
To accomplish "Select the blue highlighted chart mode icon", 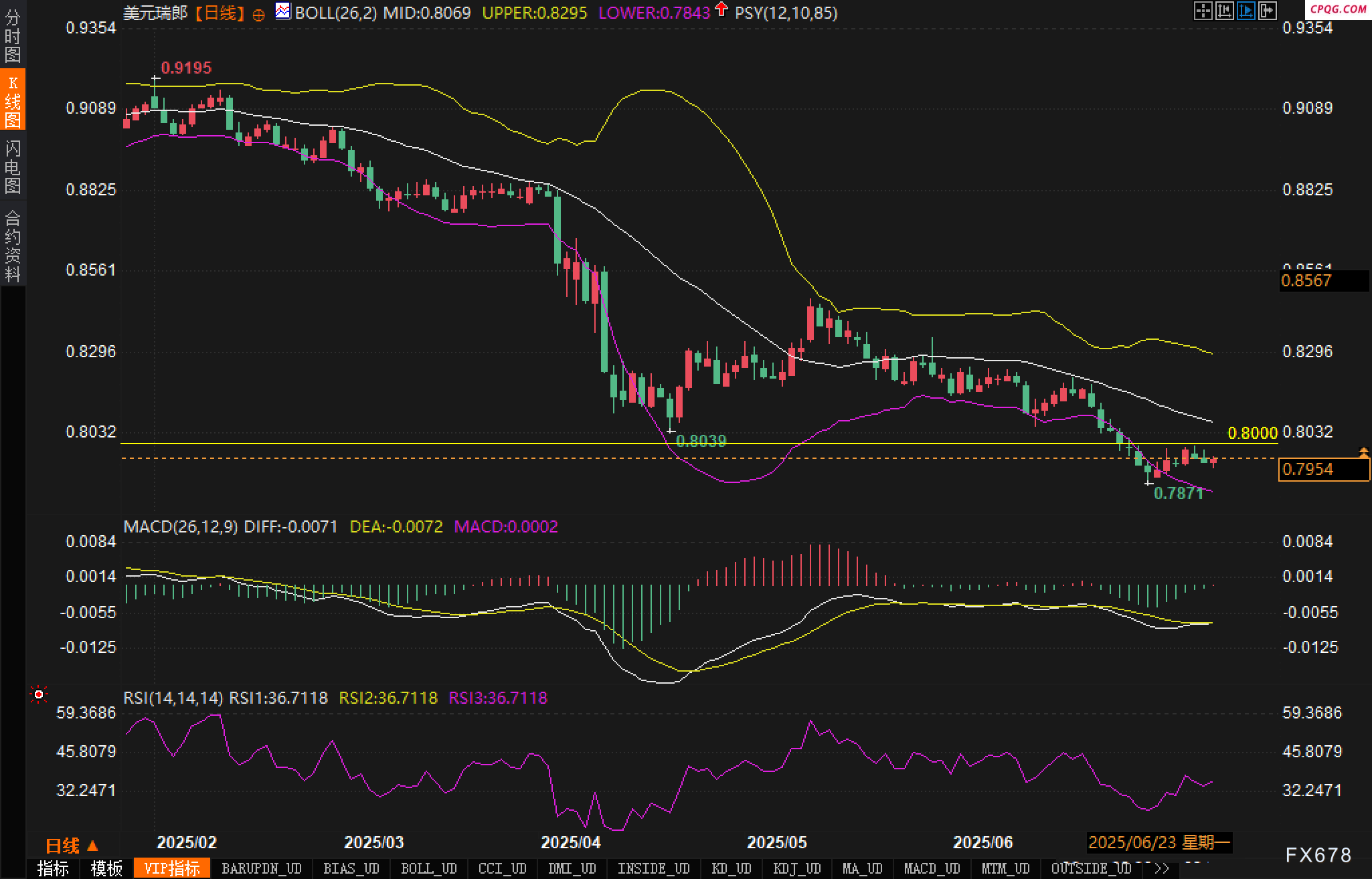I will [1246, 11].
